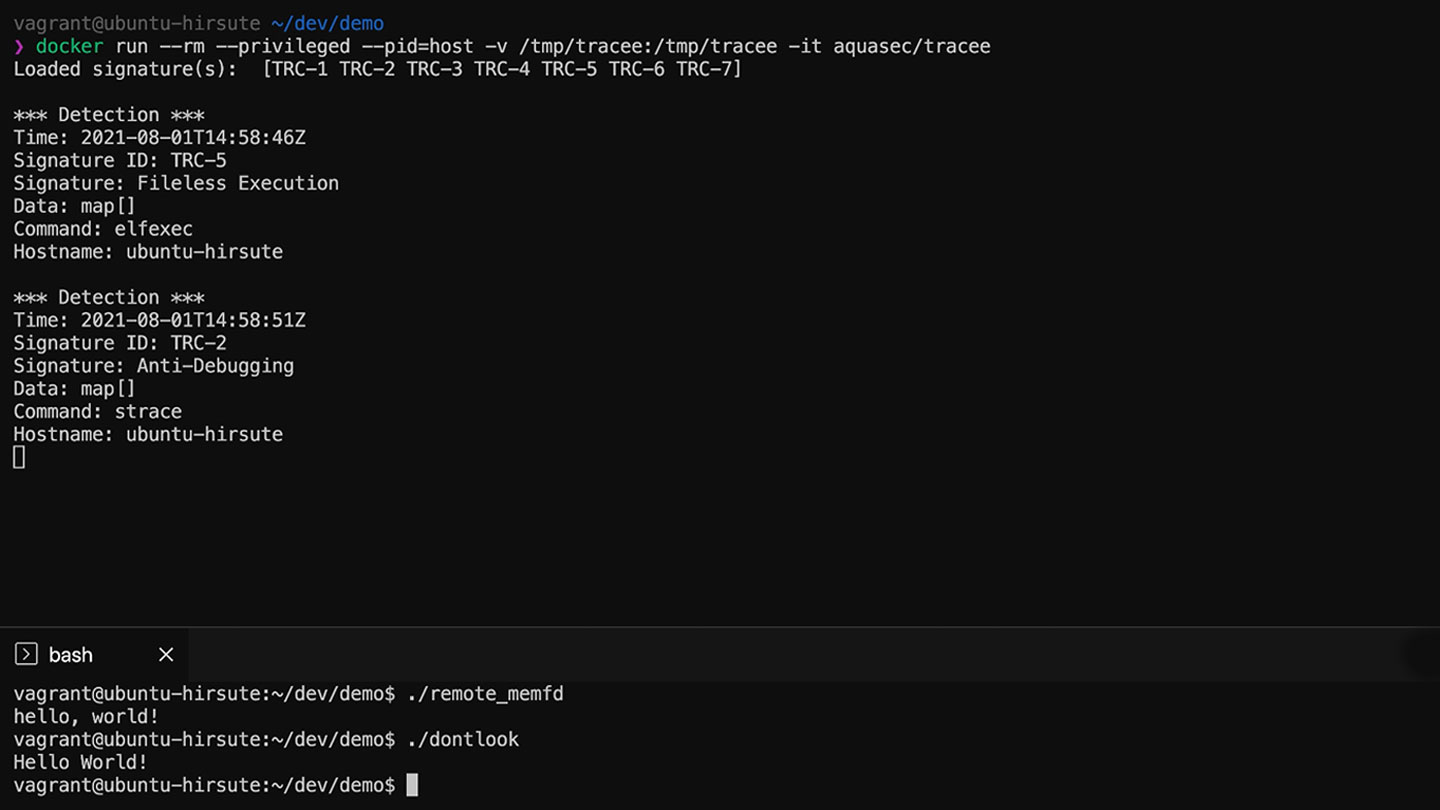Click the Fileless Execution signature text
The width and height of the screenshot is (1440, 810).
pos(238,183)
